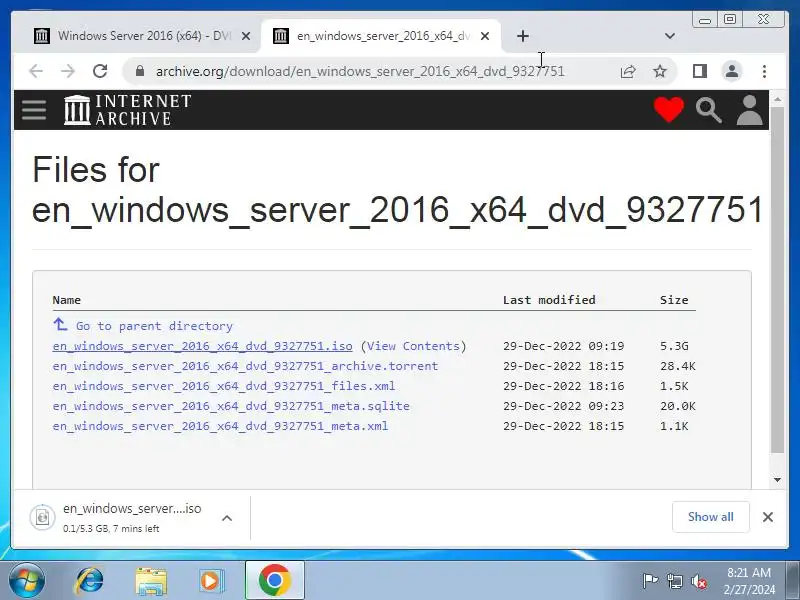Viewport: 800px width, 600px height.
Task: Click the browser forward arrow
Action: point(67,71)
